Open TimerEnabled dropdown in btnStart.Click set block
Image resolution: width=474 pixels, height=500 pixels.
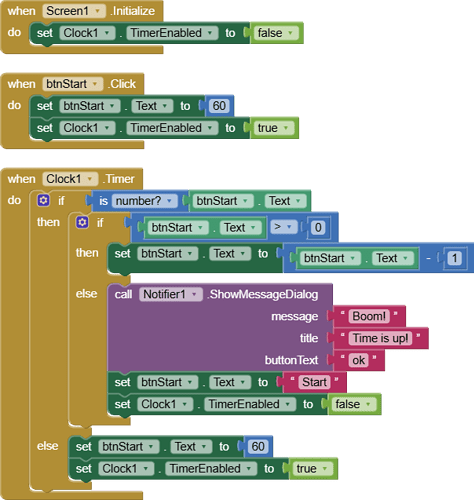[x=172, y=128]
